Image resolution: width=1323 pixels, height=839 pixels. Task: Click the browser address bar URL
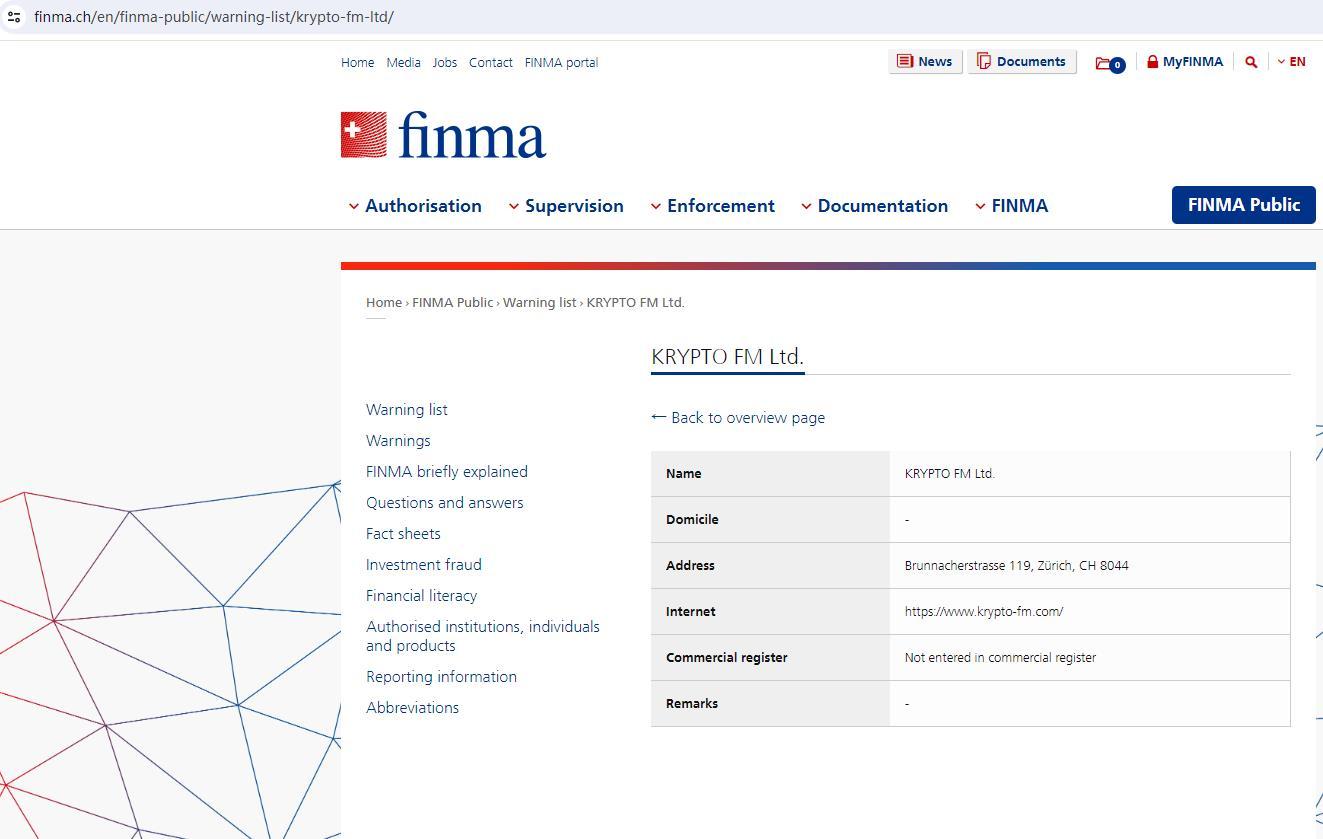click(214, 17)
